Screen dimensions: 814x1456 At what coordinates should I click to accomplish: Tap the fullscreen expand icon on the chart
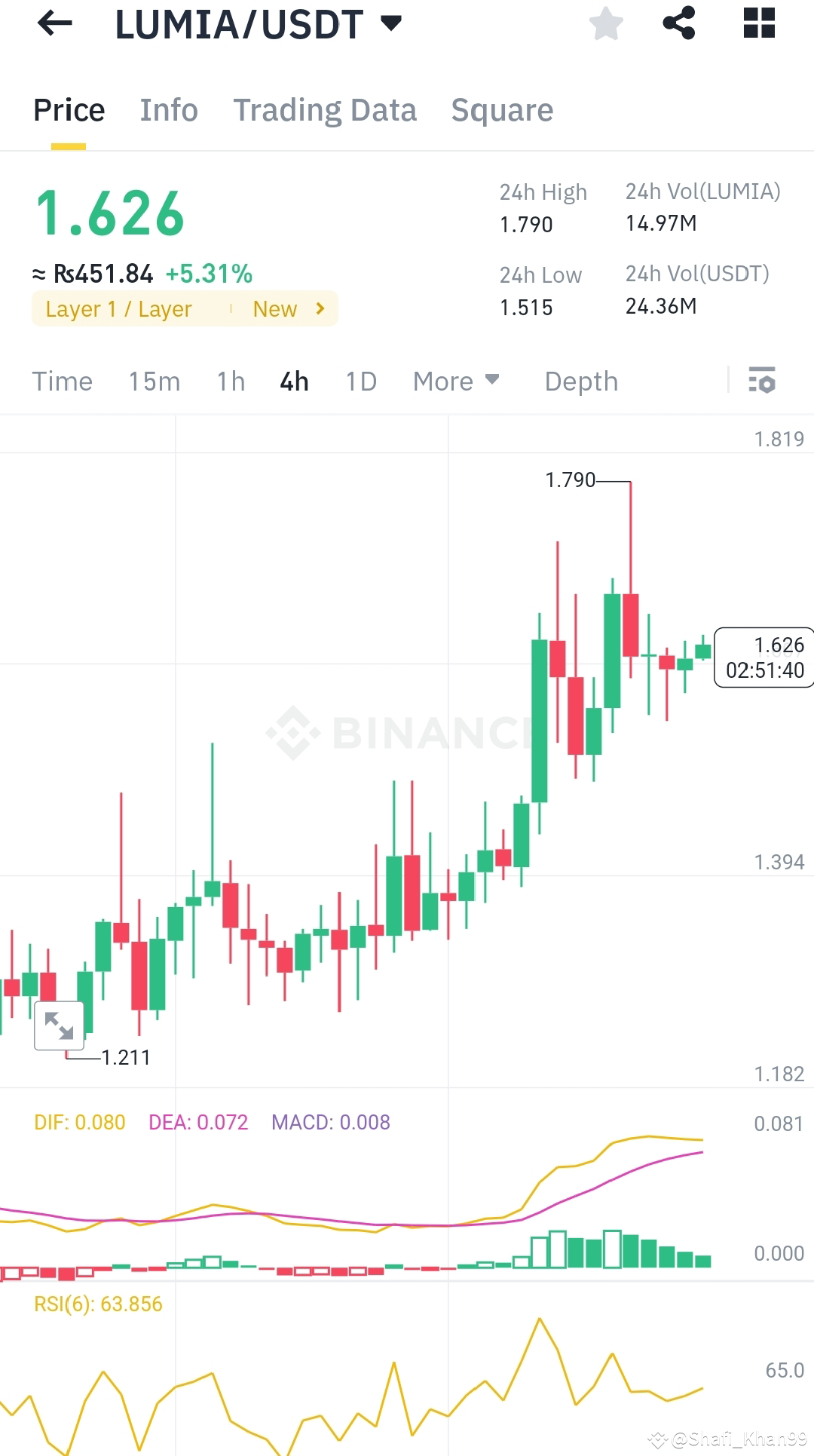pyautogui.click(x=59, y=1025)
